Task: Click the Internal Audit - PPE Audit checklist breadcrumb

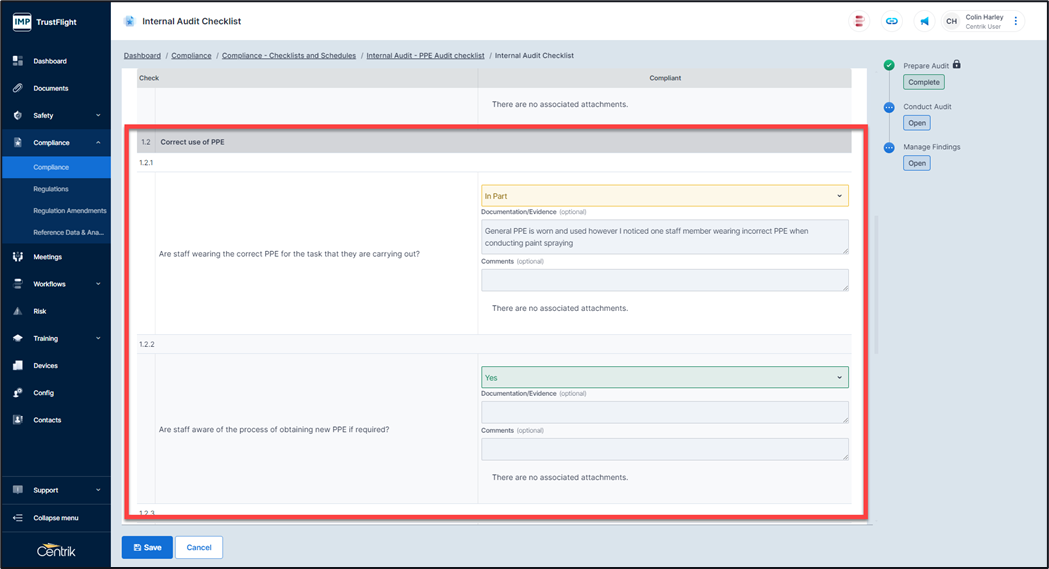Action: (425, 56)
